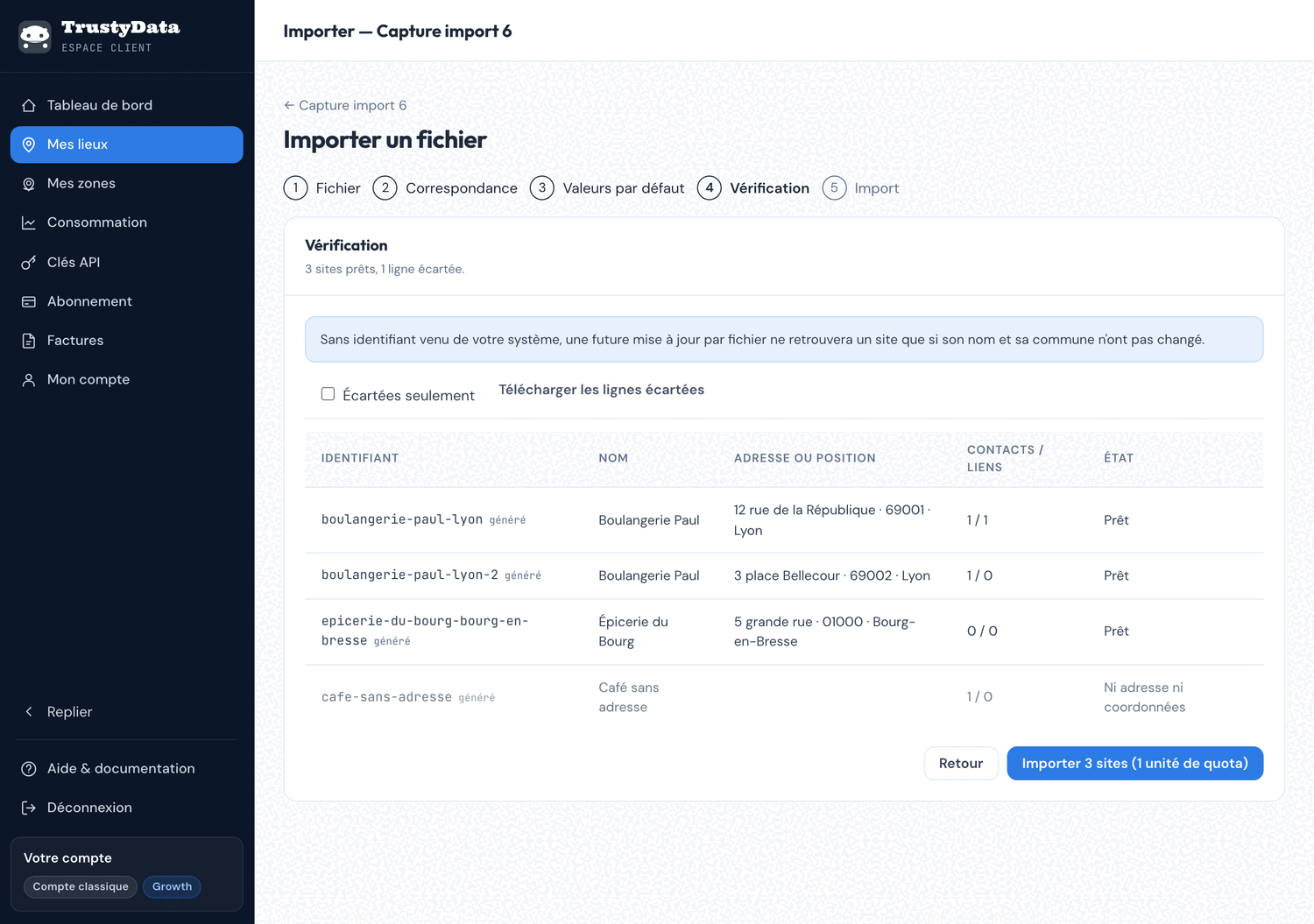Open Abonnement in sidebar

coord(126,301)
